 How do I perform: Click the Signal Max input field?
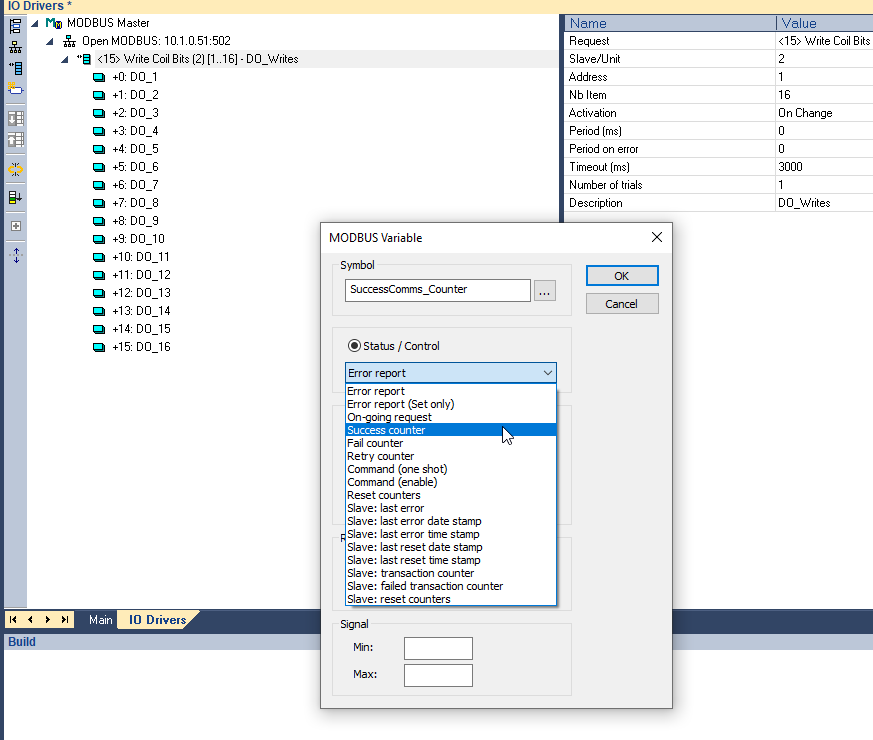(438, 675)
